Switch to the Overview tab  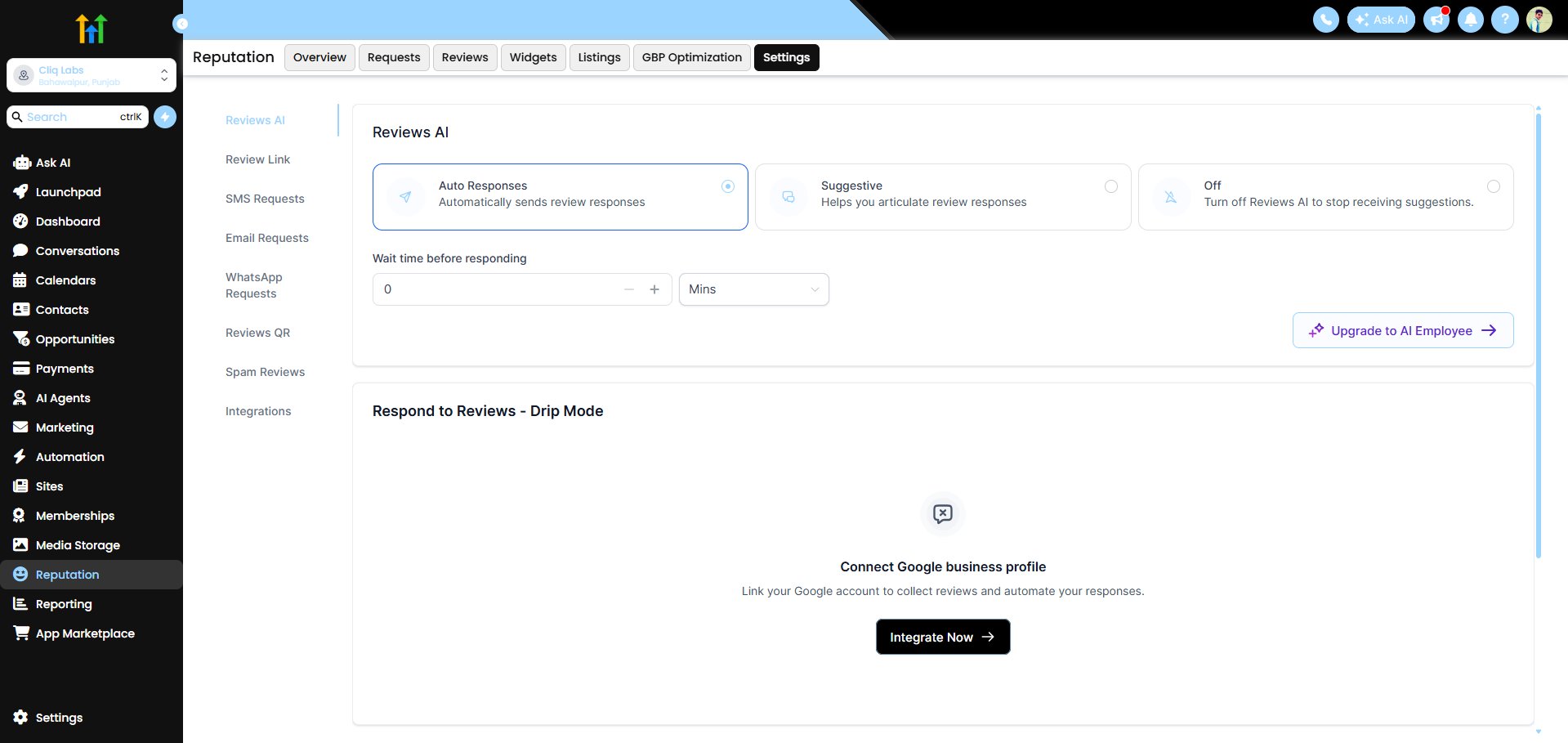319,57
